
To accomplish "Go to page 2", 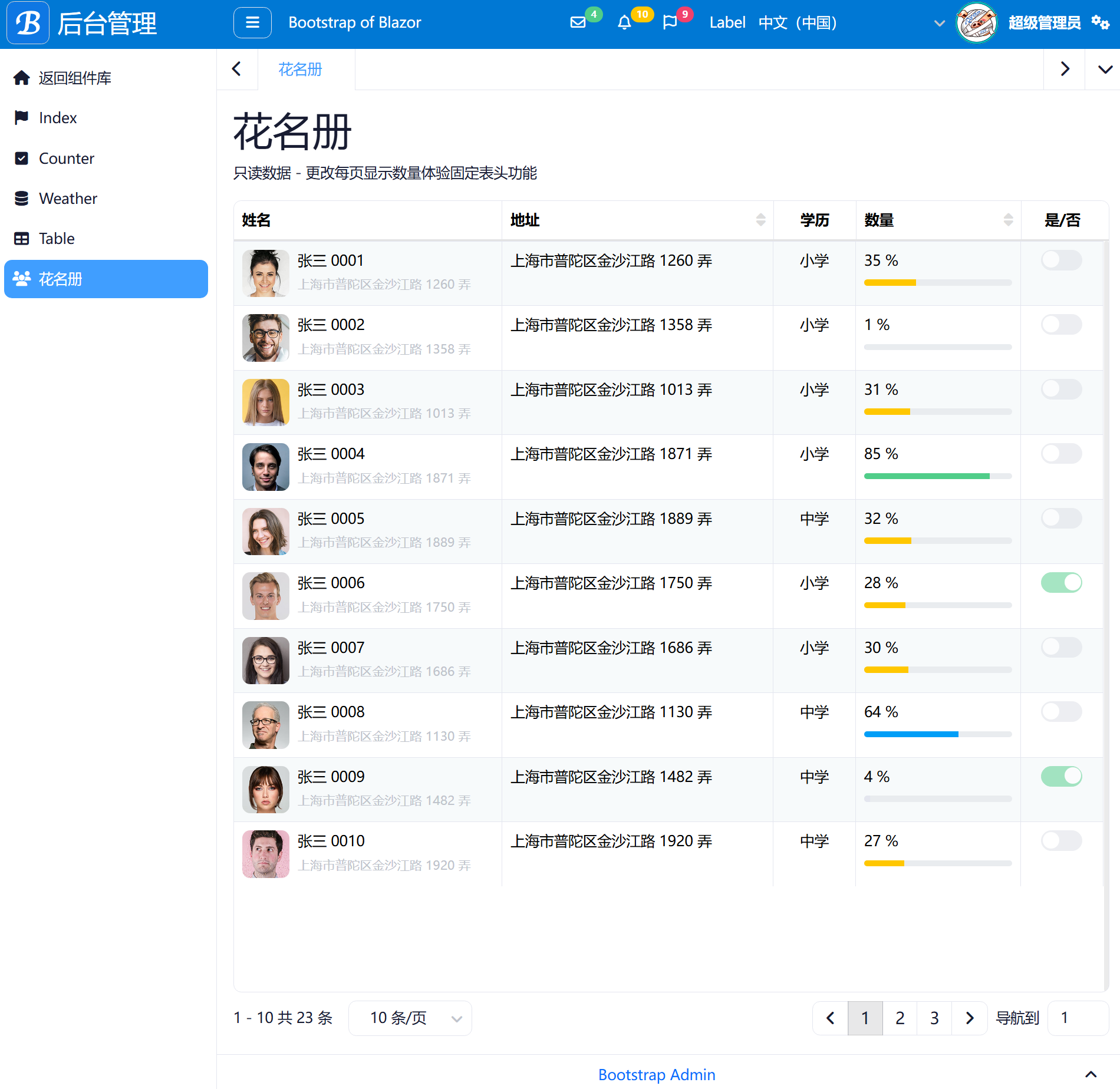I will (900, 1018).
